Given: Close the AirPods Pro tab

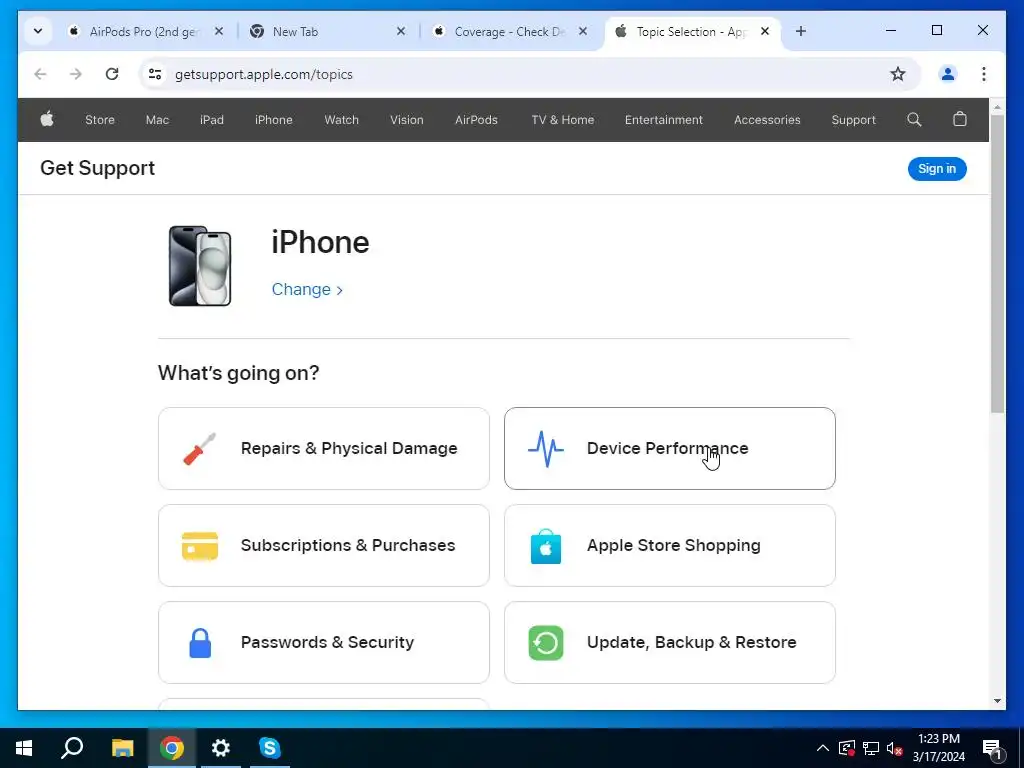Looking at the screenshot, I should pyautogui.click(x=219, y=31).
